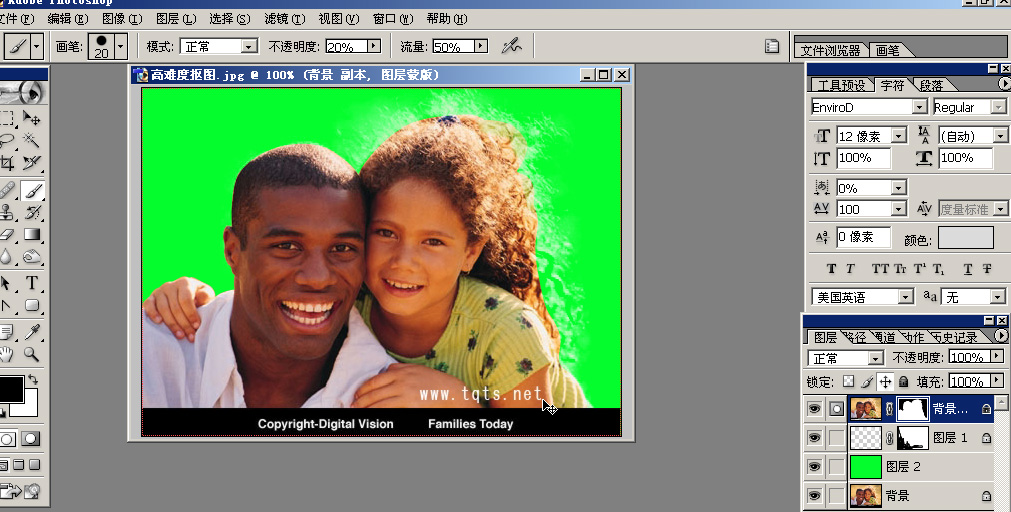Select the Eyedropper tool
1011x512 pixels.
tap(32, 332)
